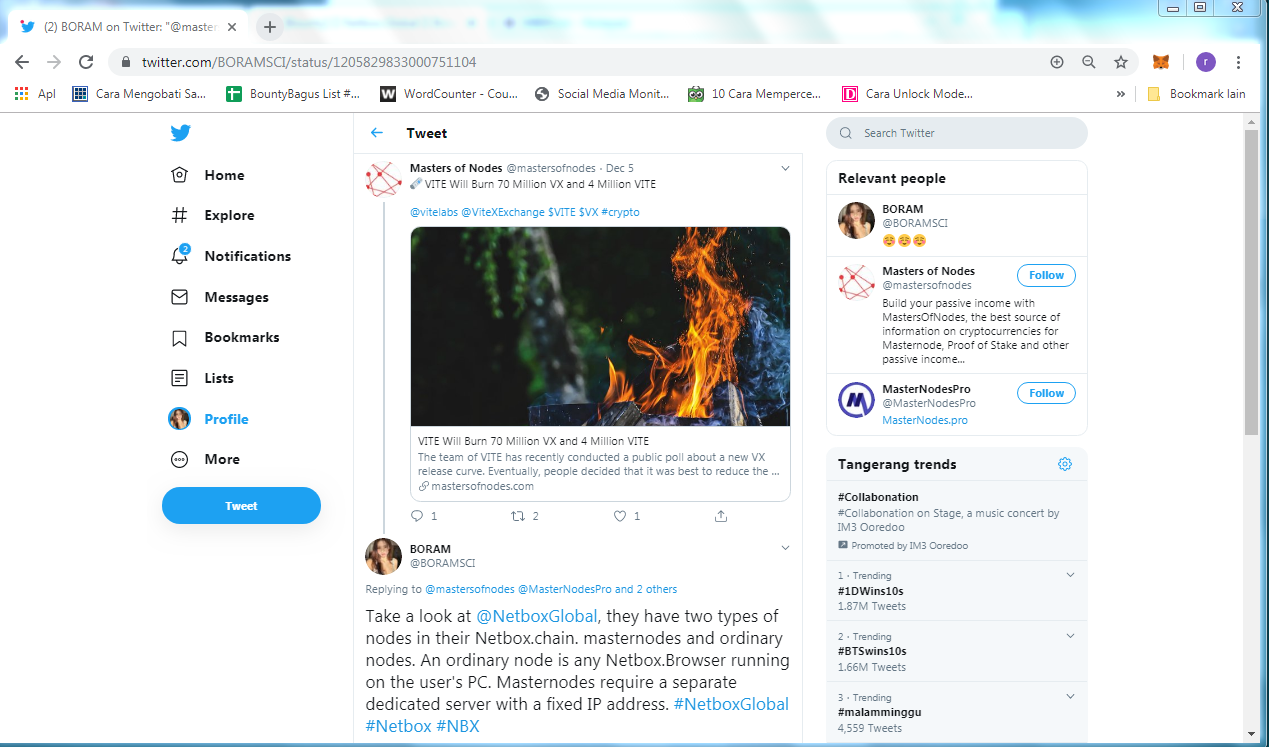Open Notifications with badge count 2

pos(231,256)
